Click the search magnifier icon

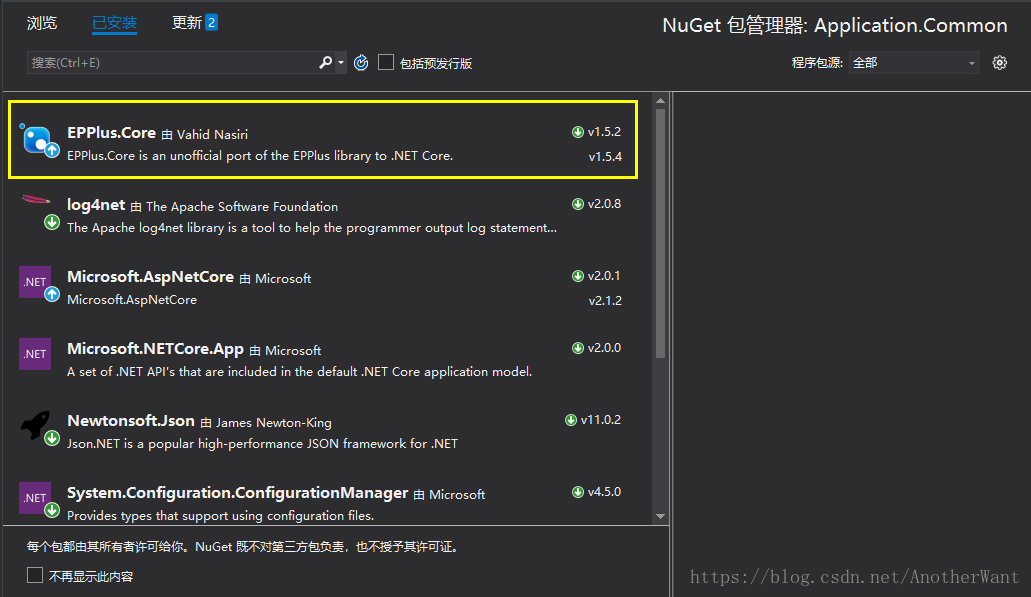(325, 62)
